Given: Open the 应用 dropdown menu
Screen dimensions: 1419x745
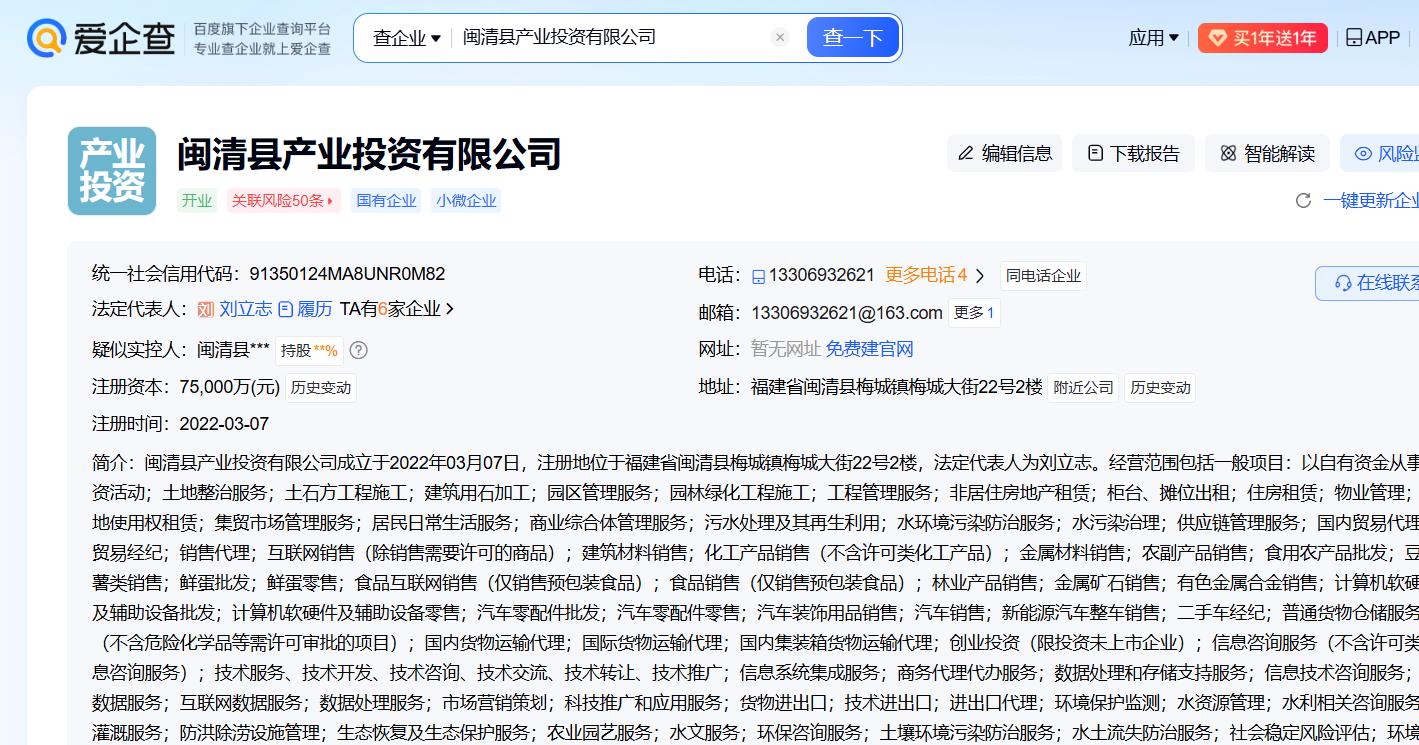Looking at the screenshot, I should click(1153, 38).
